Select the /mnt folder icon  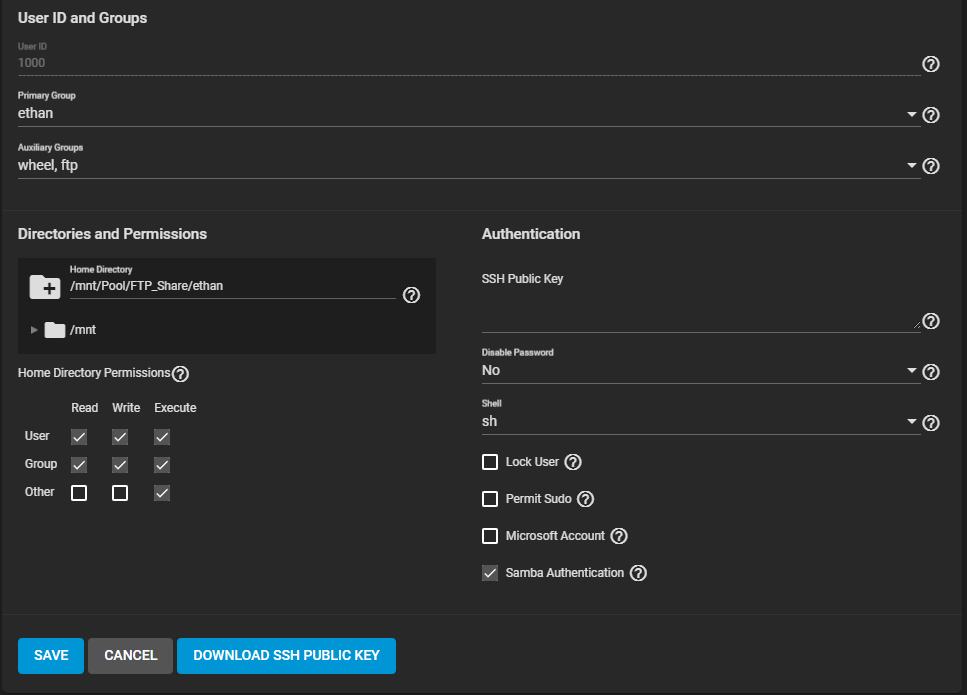point(55,330)
